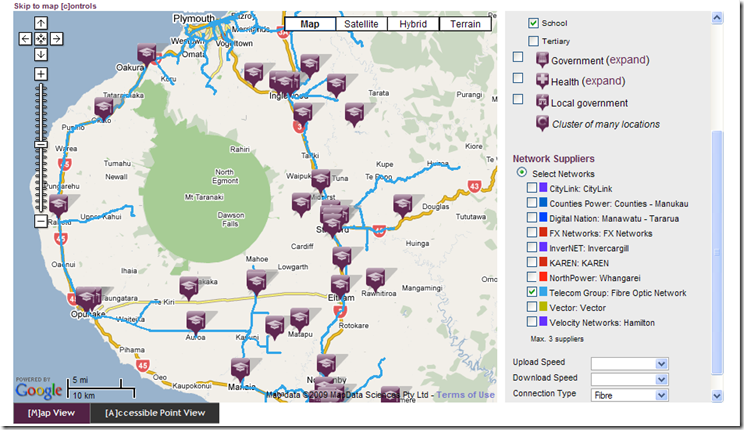This screenshot has height=430, width=744.
Task: Select the Select Networks radio button
Action: [x=521, y=172]
